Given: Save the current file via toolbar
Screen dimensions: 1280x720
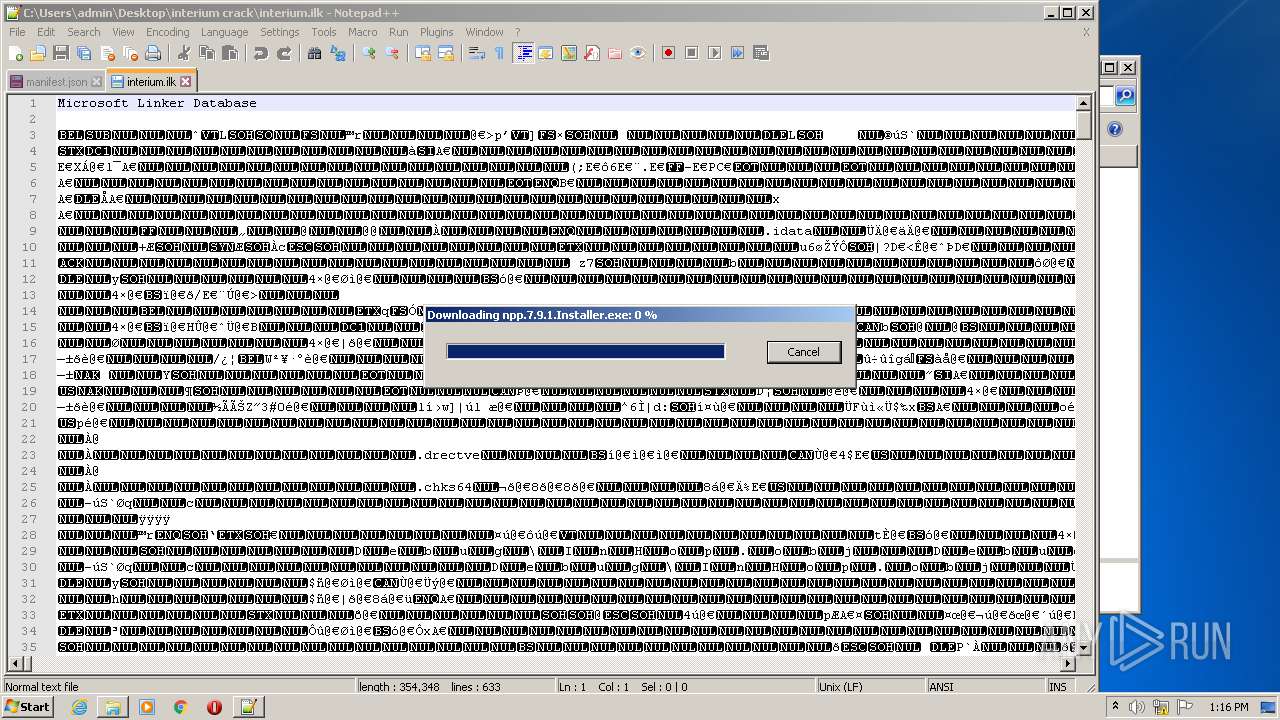Looking at the screenshot, I should tap(61, 53).
